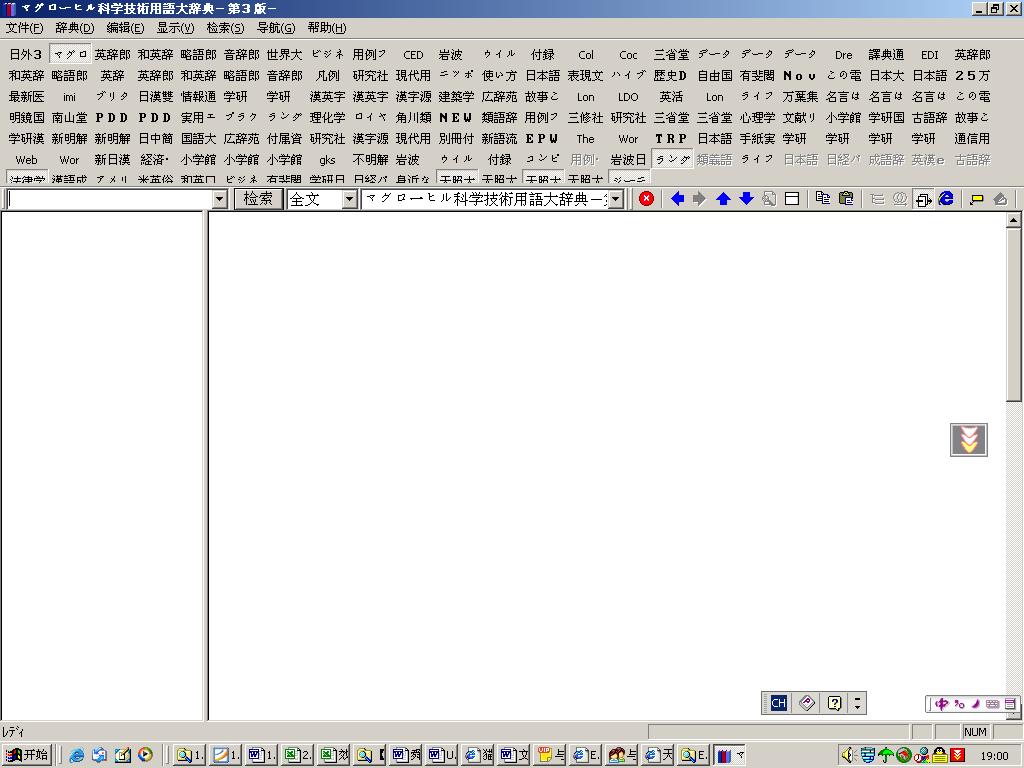Click the red 中 icon on the IME bar
1024x768 pixels.
point(941,704)
